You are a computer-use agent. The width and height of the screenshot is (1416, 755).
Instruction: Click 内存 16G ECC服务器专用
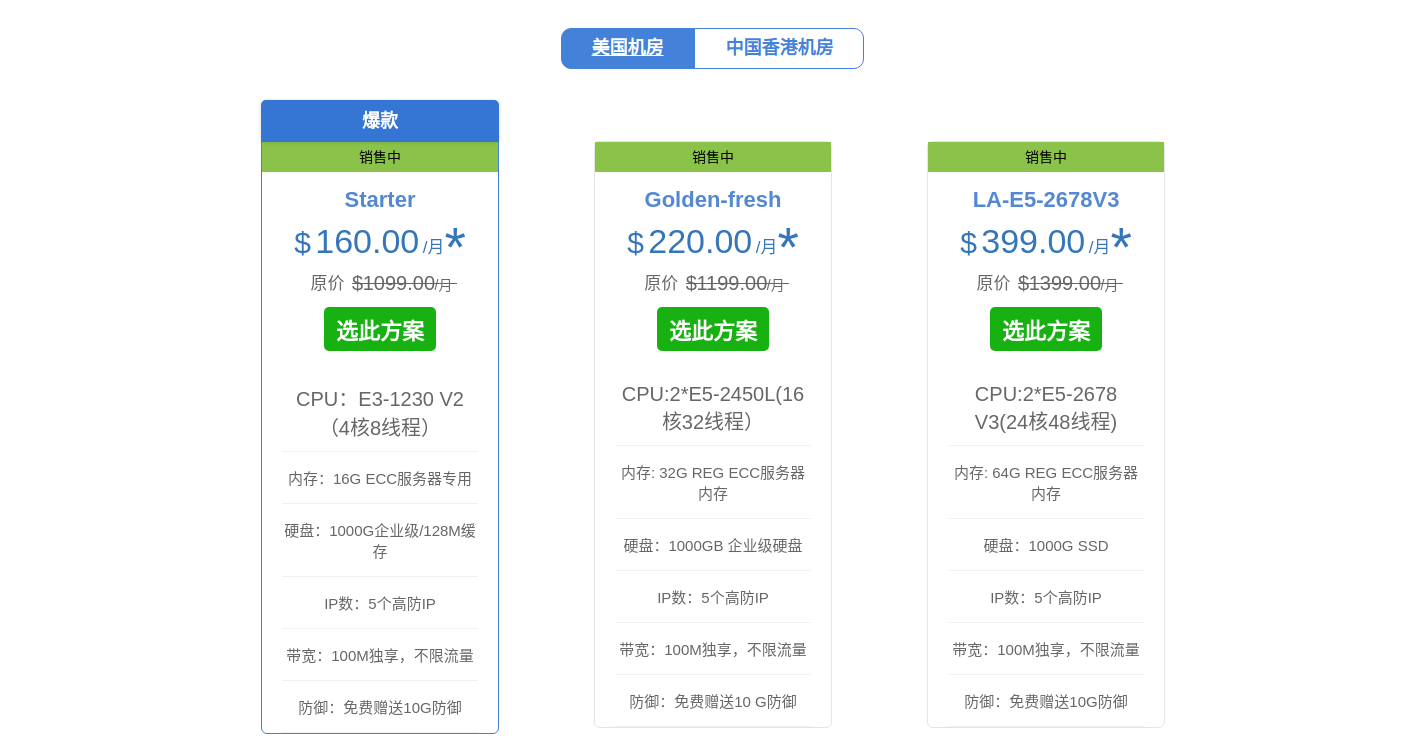[x=380, y=479]
